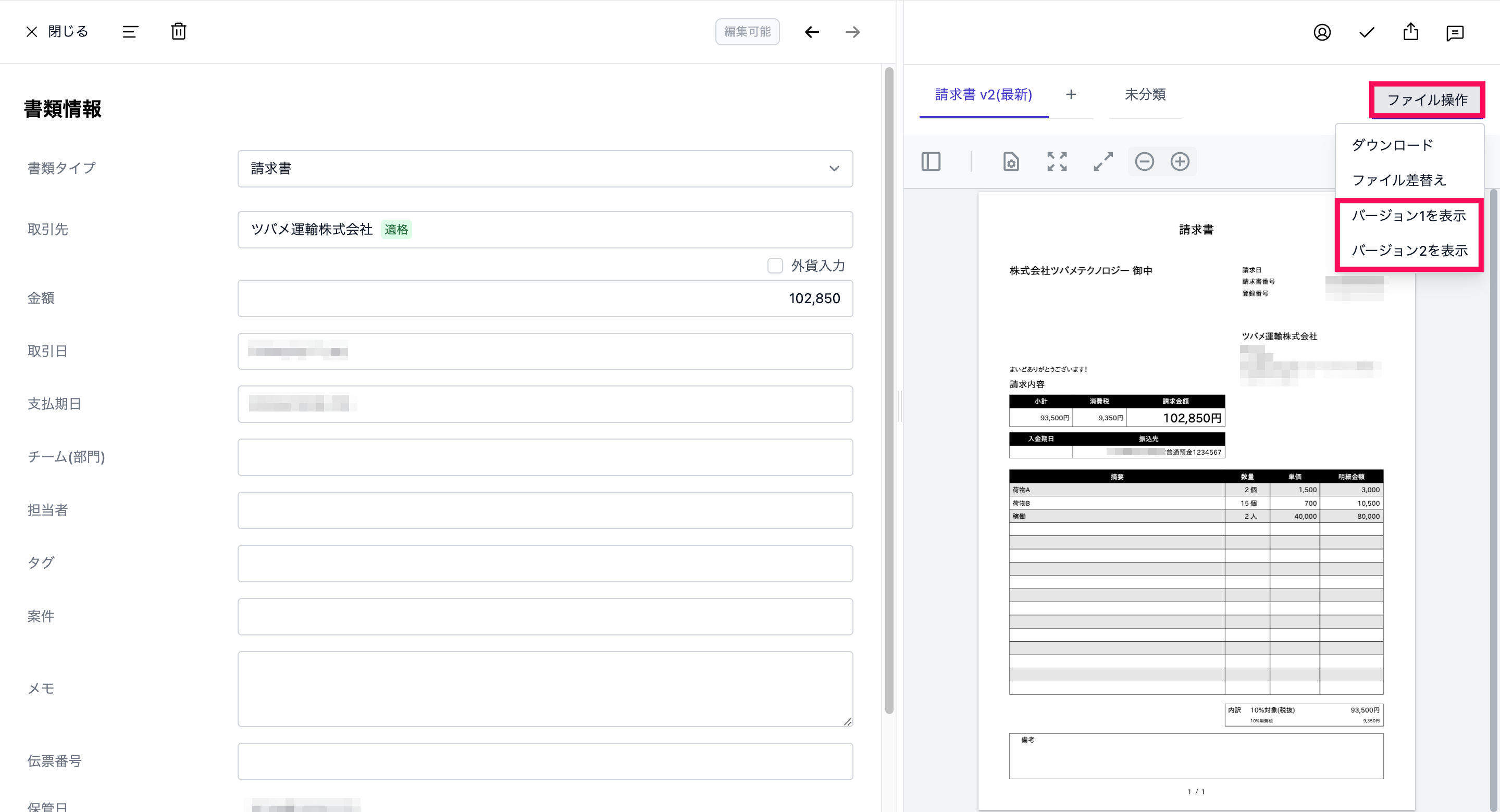Zoom in the document preview

point(1180,161)
